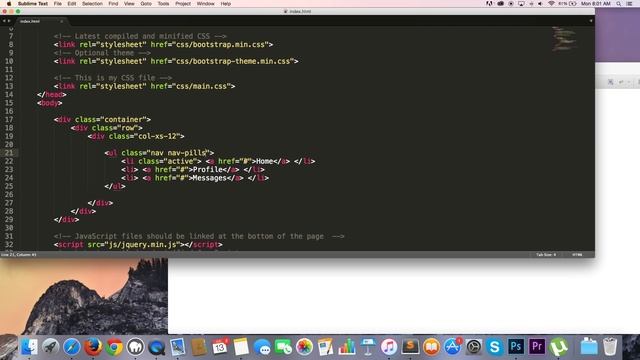Click the volume speaker icon in menu bar

pos(540,4)
